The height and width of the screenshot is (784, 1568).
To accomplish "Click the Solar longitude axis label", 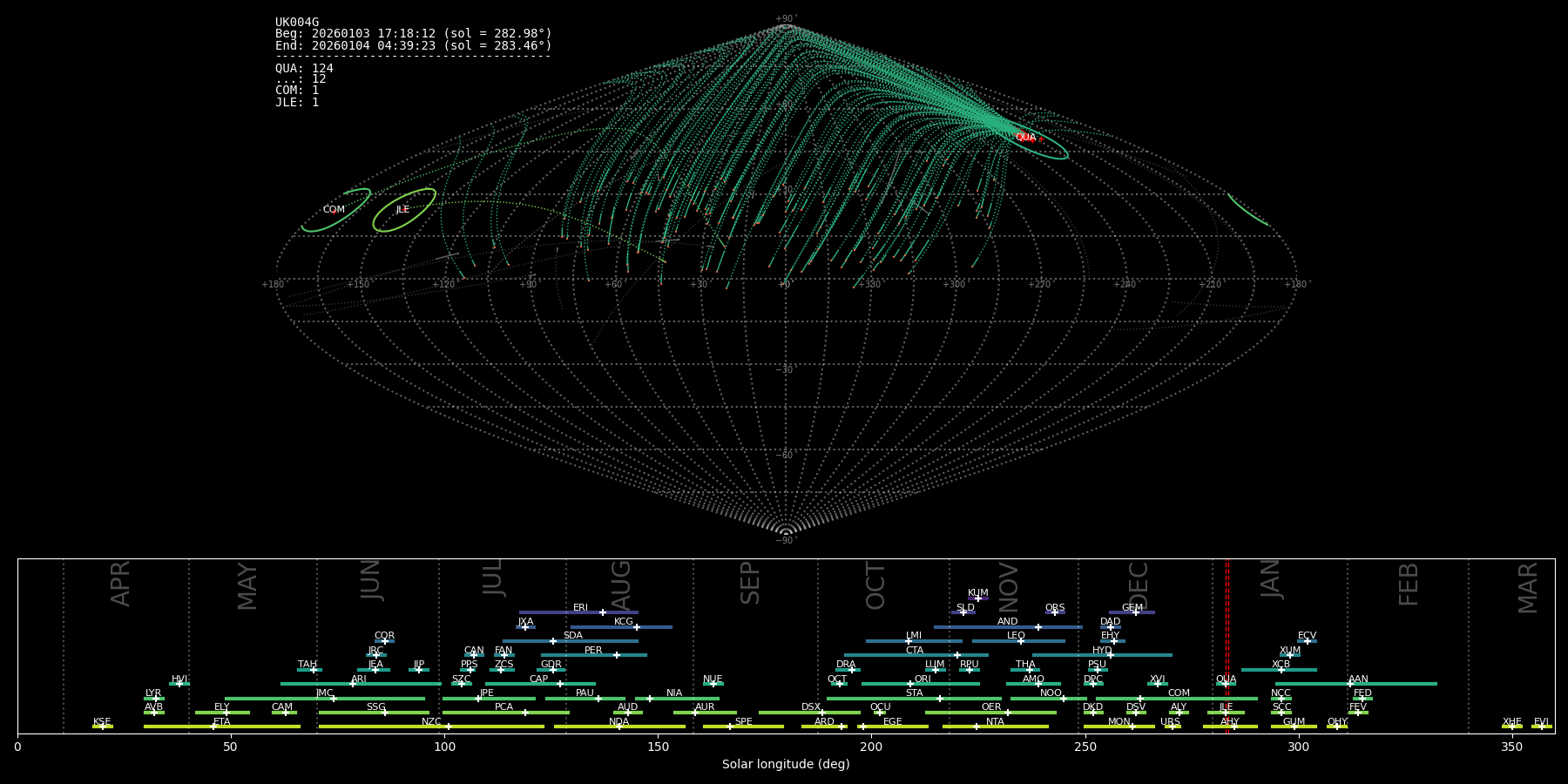I will tap(786, 765).
